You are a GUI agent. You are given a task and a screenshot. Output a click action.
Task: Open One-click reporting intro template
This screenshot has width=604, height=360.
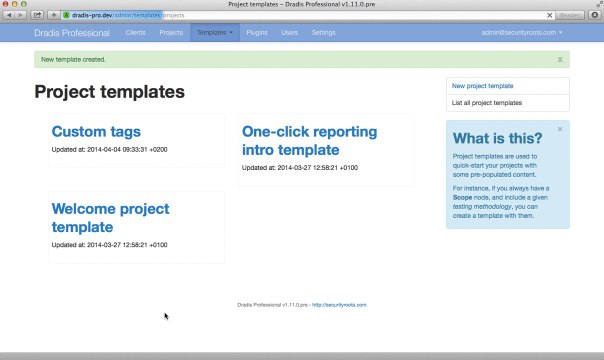pyautogui.click(x=309, y=141)
